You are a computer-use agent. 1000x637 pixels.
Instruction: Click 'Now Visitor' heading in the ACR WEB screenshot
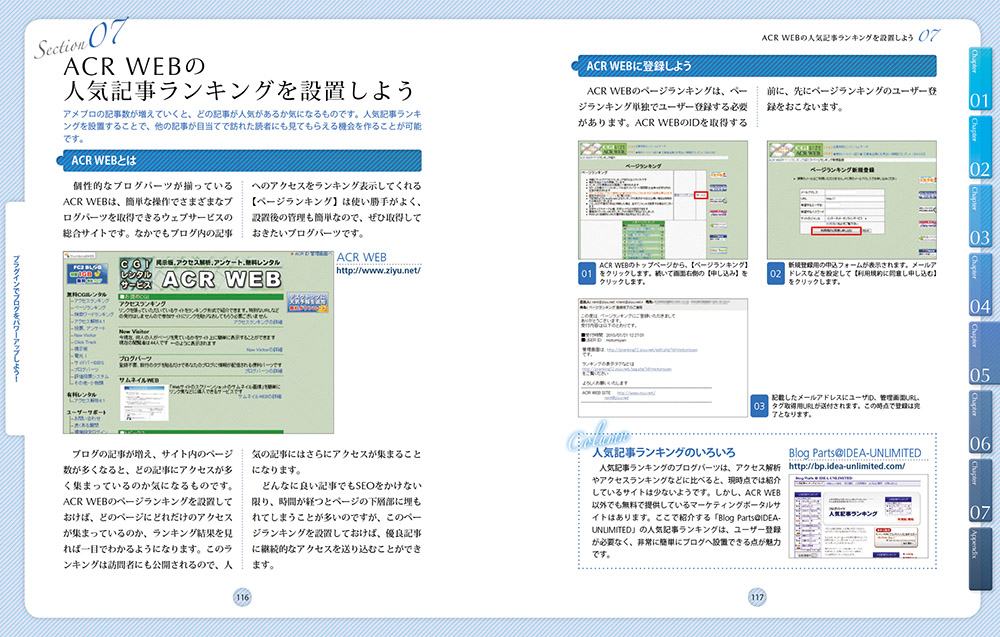pos(134,332)
